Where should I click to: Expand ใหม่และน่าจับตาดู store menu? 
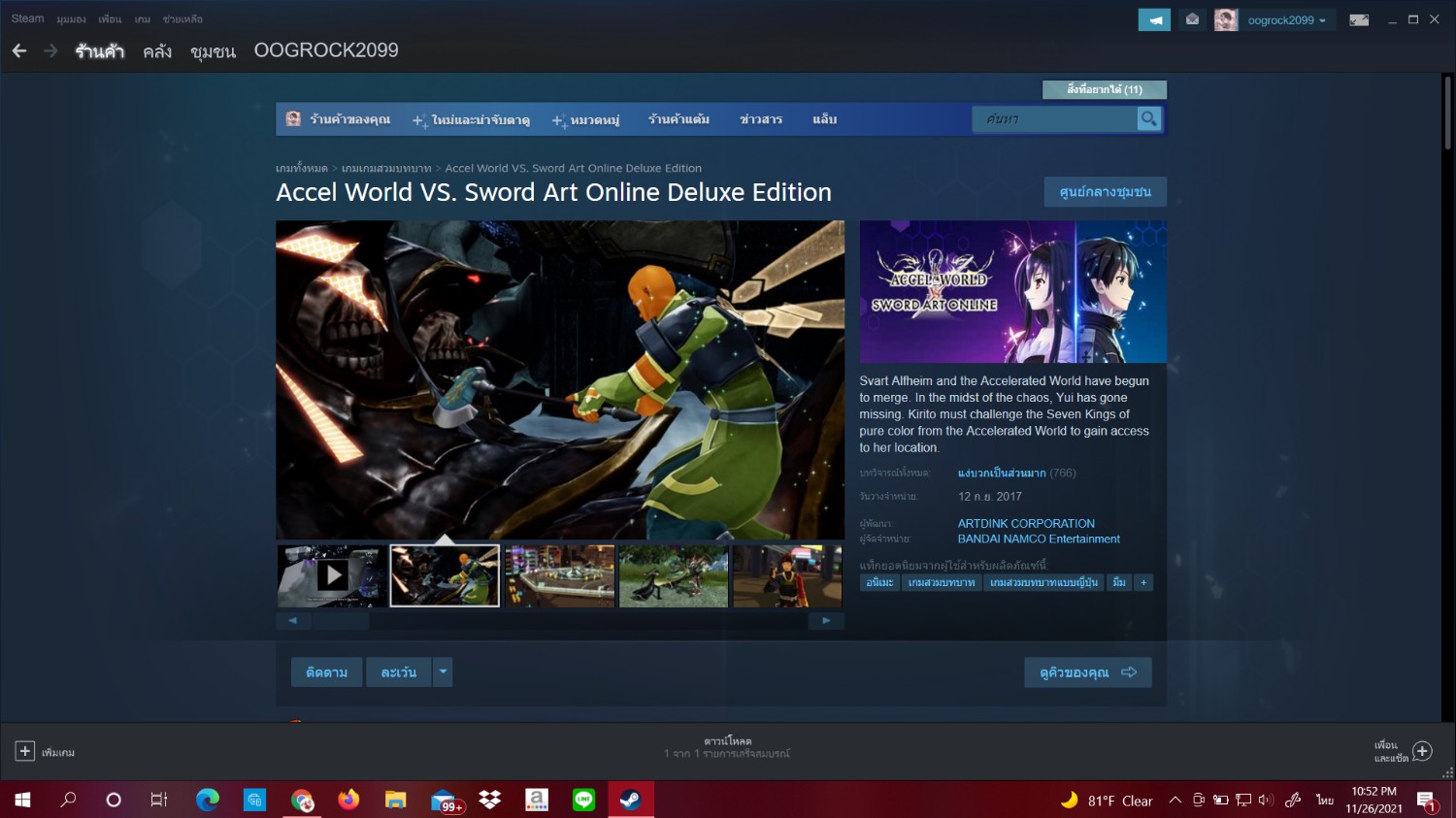472,119
